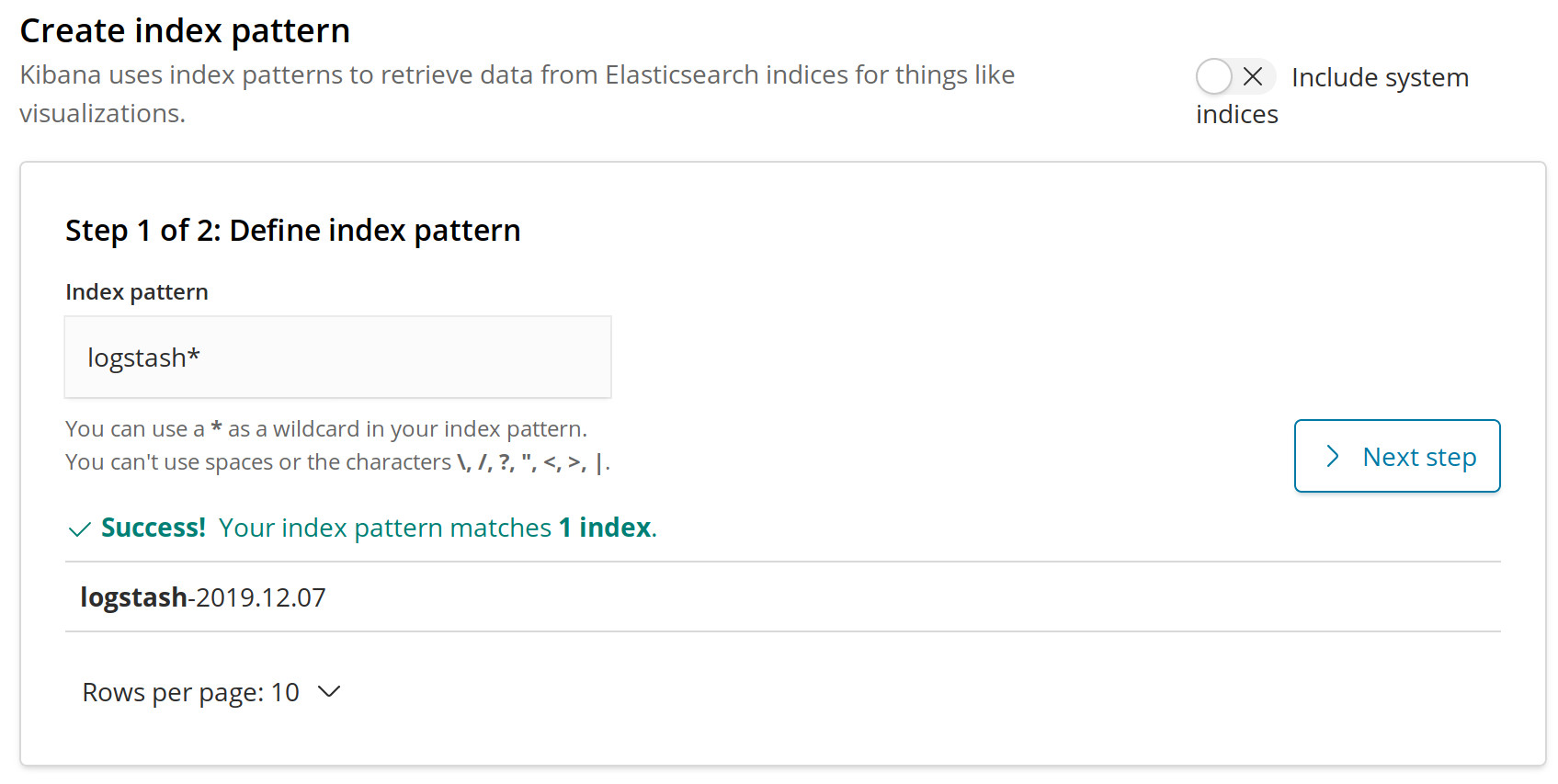Focus the logstash* index pattern input field
The width and height of the screenshot is (1558, 784).
[x=337, y=357]
